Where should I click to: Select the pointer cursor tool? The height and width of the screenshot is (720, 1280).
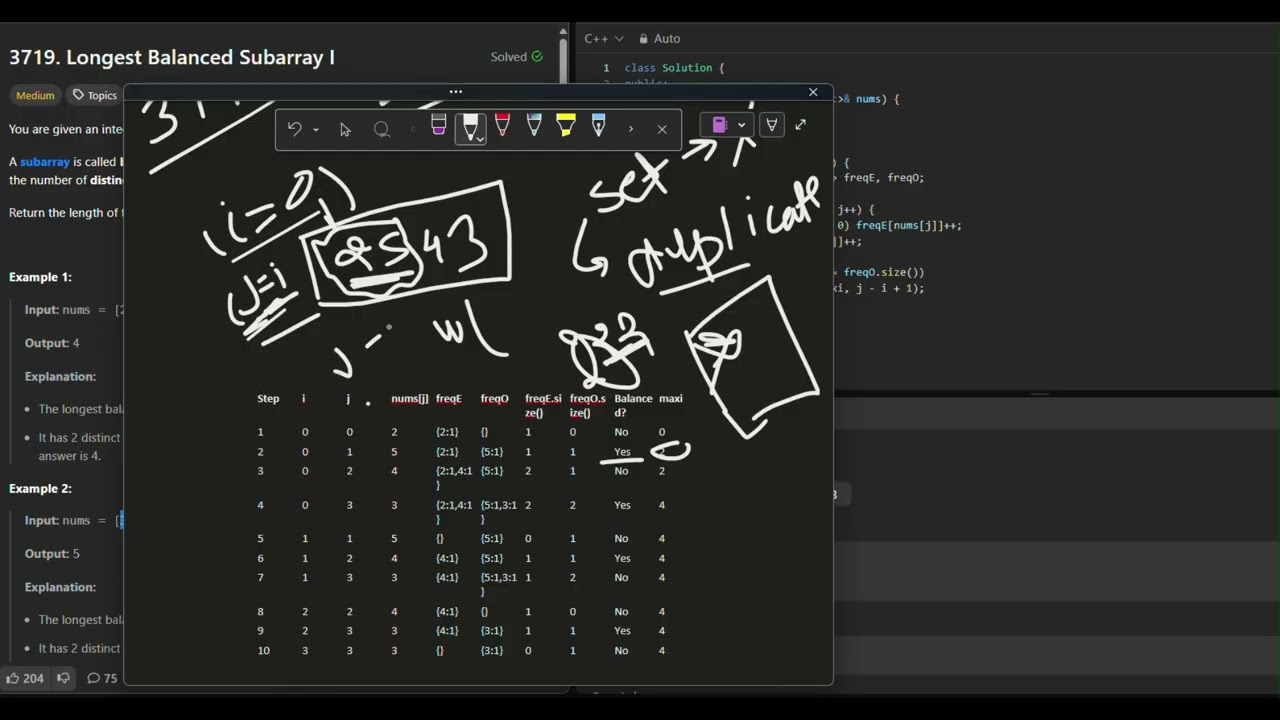click(345, 129)
